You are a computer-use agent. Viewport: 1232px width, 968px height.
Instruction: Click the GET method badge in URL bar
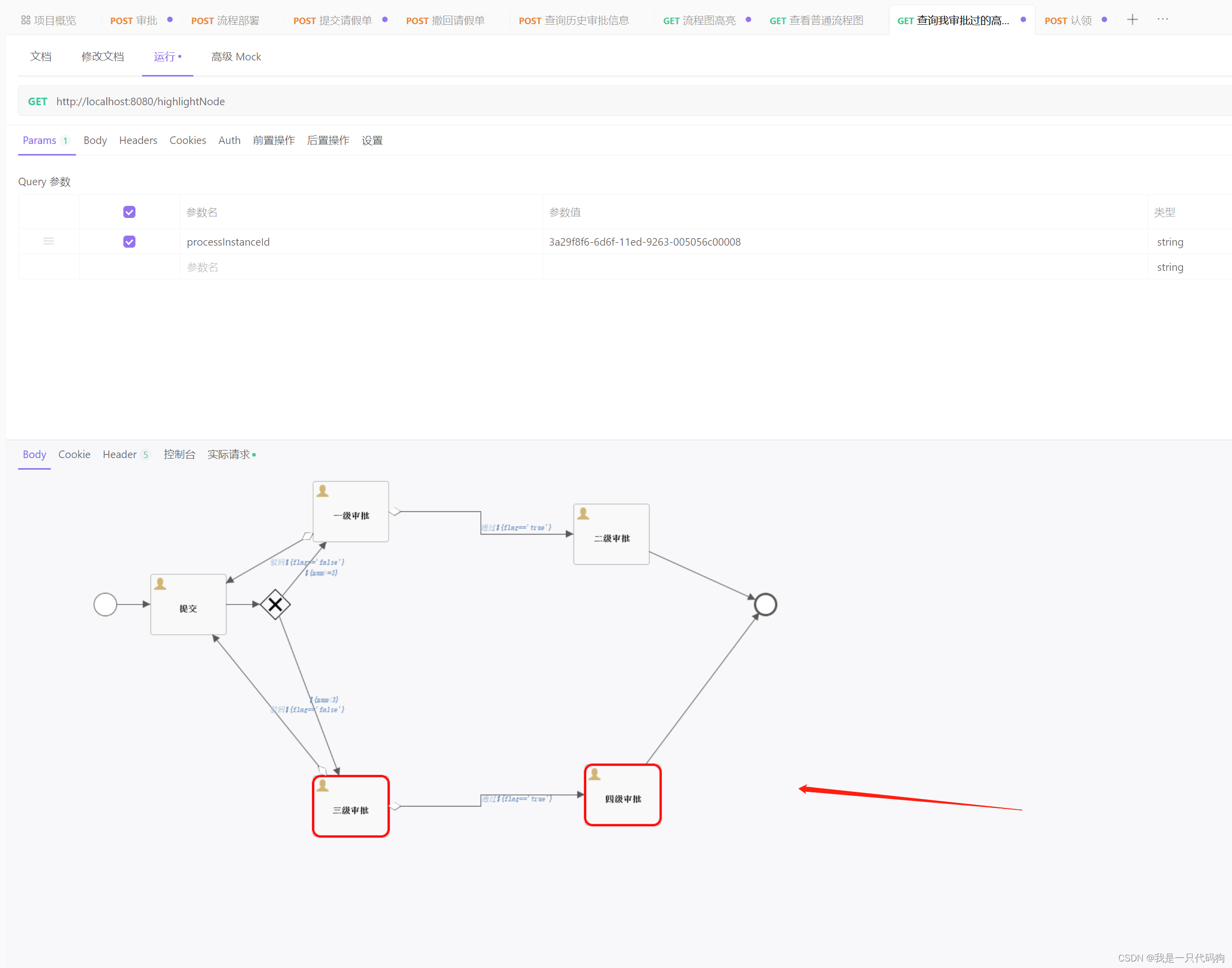(37, 101)
